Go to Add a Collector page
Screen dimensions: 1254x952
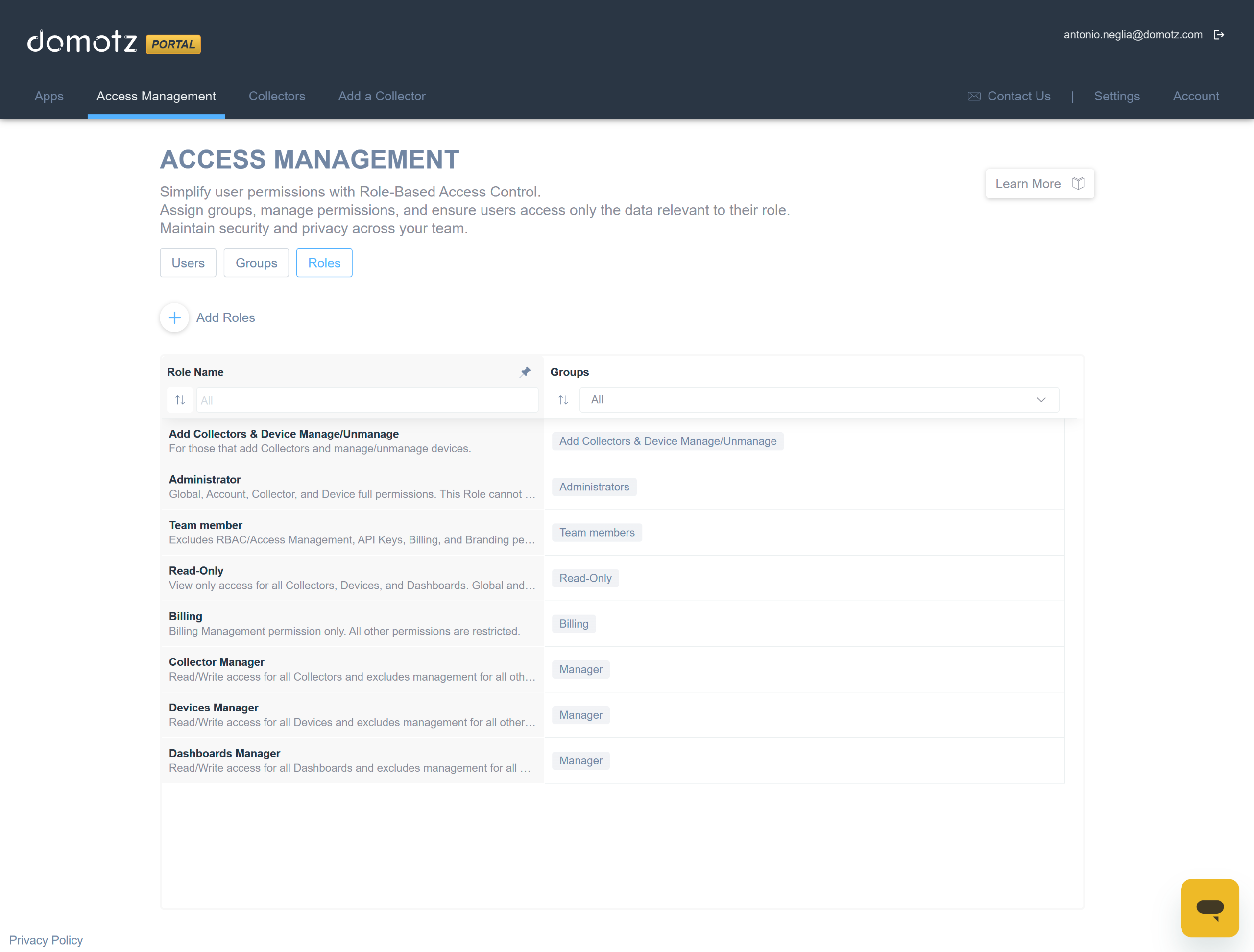click(382, 97)
